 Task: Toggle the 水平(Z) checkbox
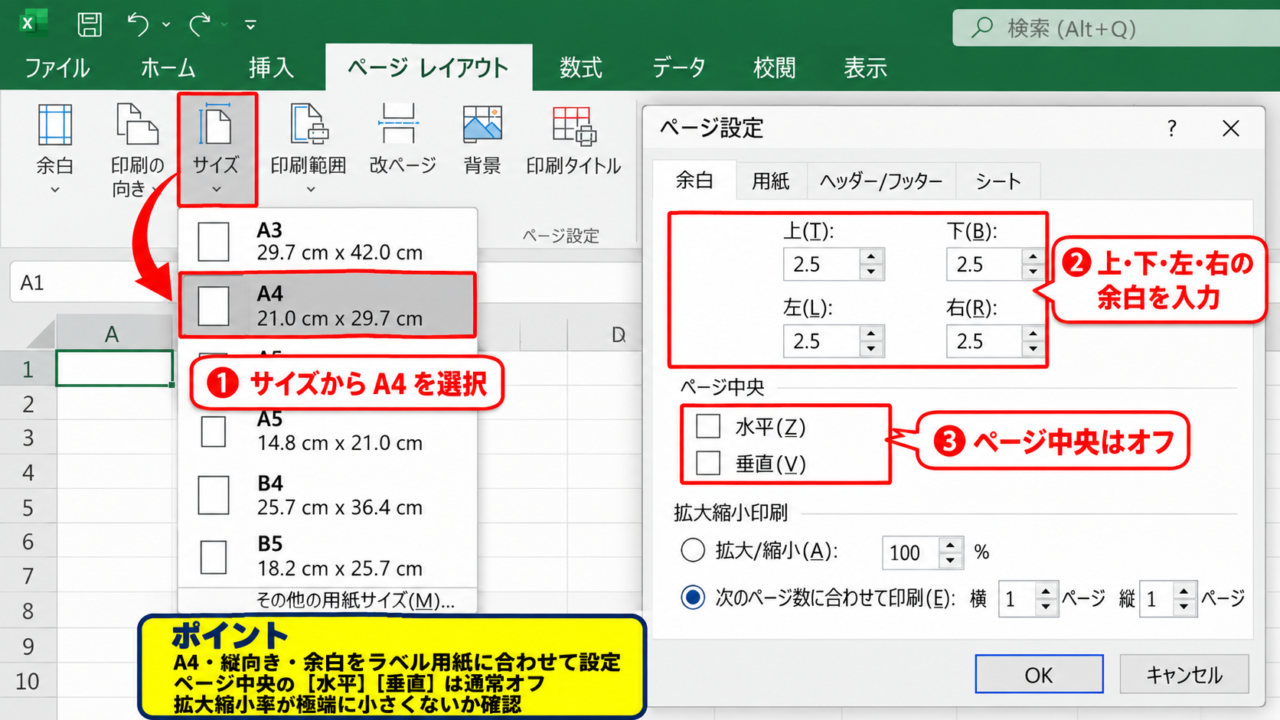(x=708, y=426)
